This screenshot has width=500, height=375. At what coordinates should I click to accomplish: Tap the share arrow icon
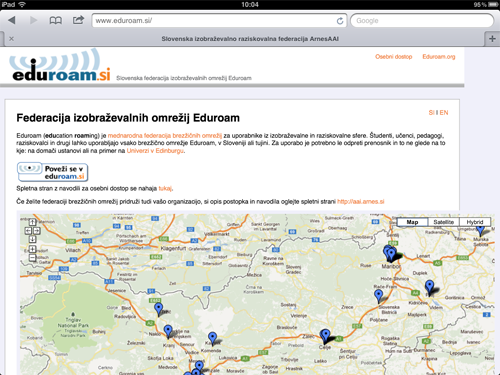(x=78, y=20)
